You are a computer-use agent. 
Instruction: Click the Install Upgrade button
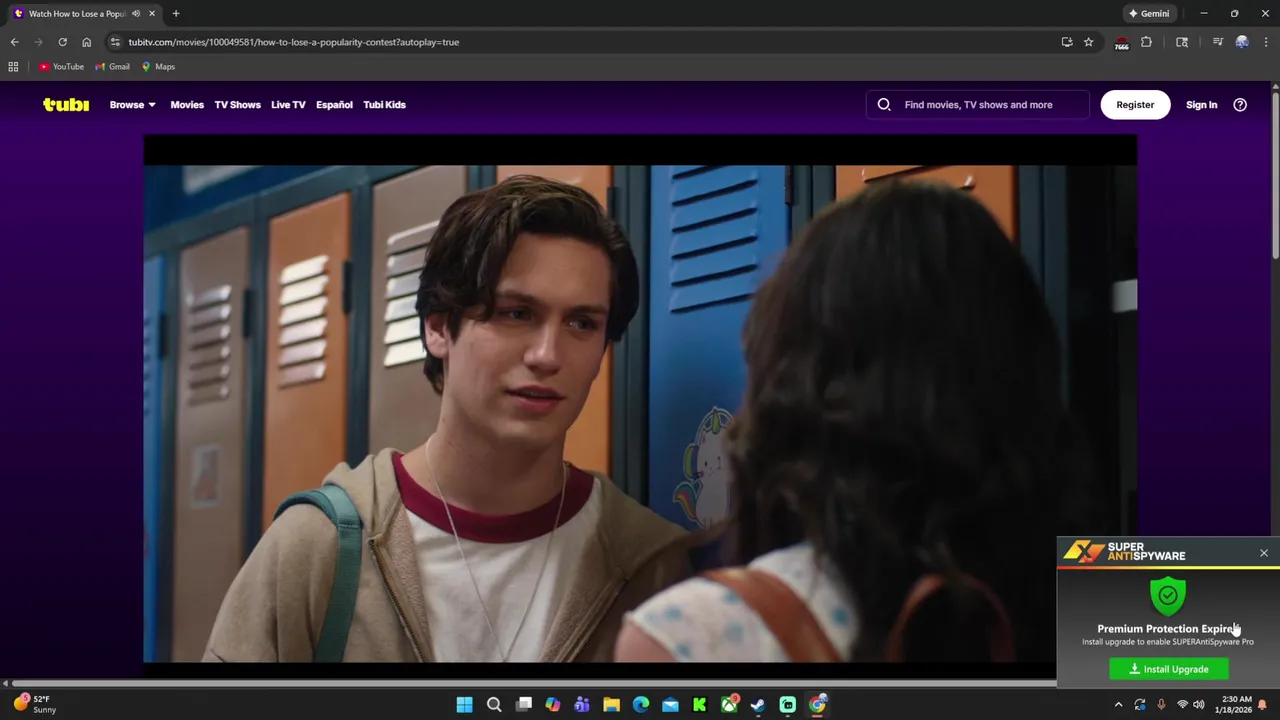[x=1169, y=669]
